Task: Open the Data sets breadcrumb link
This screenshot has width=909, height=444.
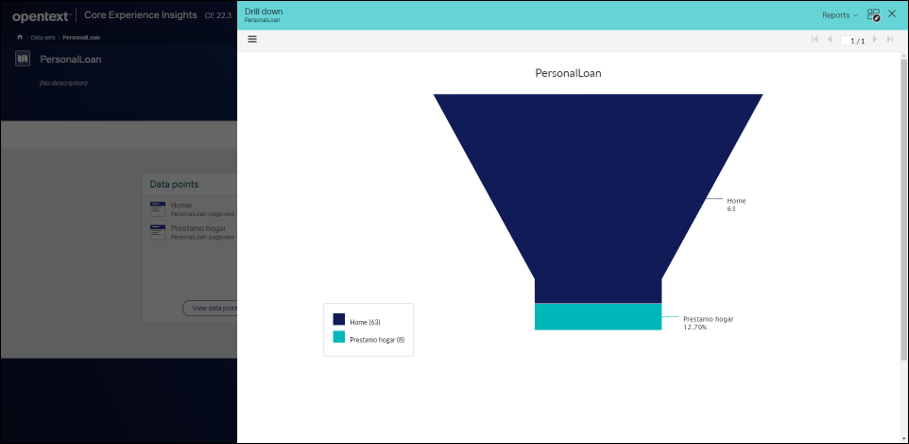Action: [x=43, y=37]
